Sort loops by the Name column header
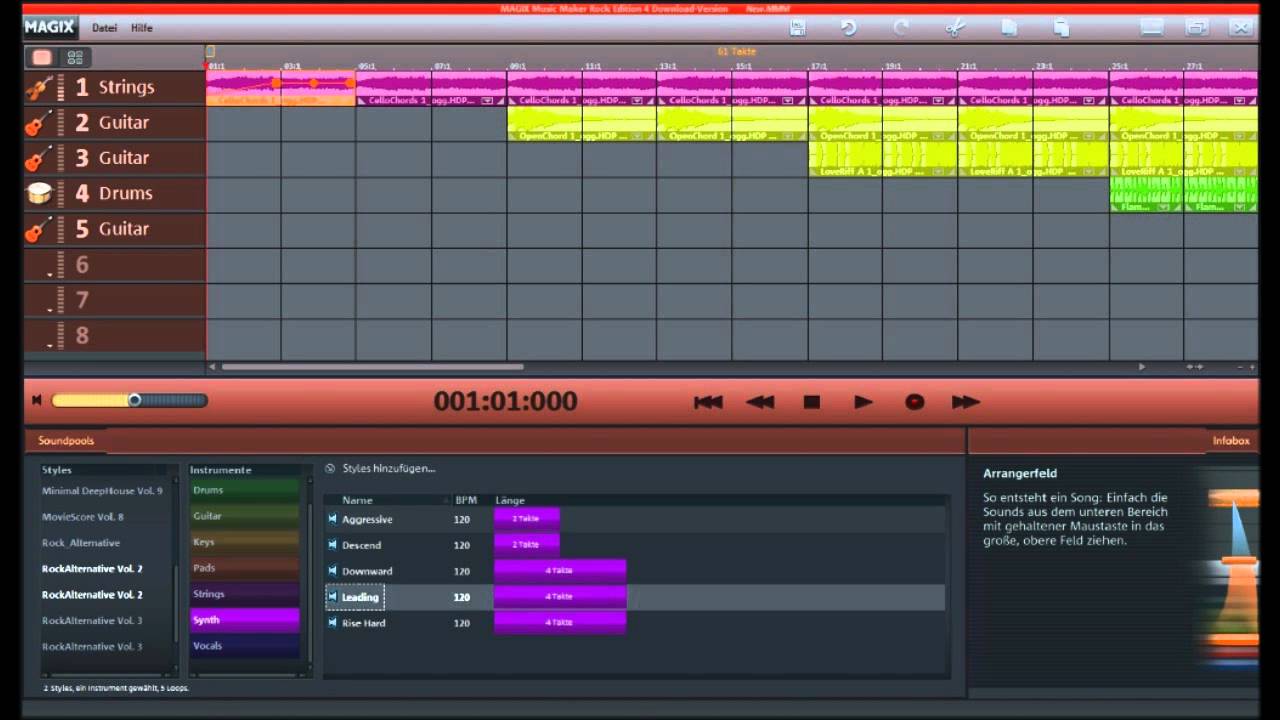 click(x=357, y=500)
